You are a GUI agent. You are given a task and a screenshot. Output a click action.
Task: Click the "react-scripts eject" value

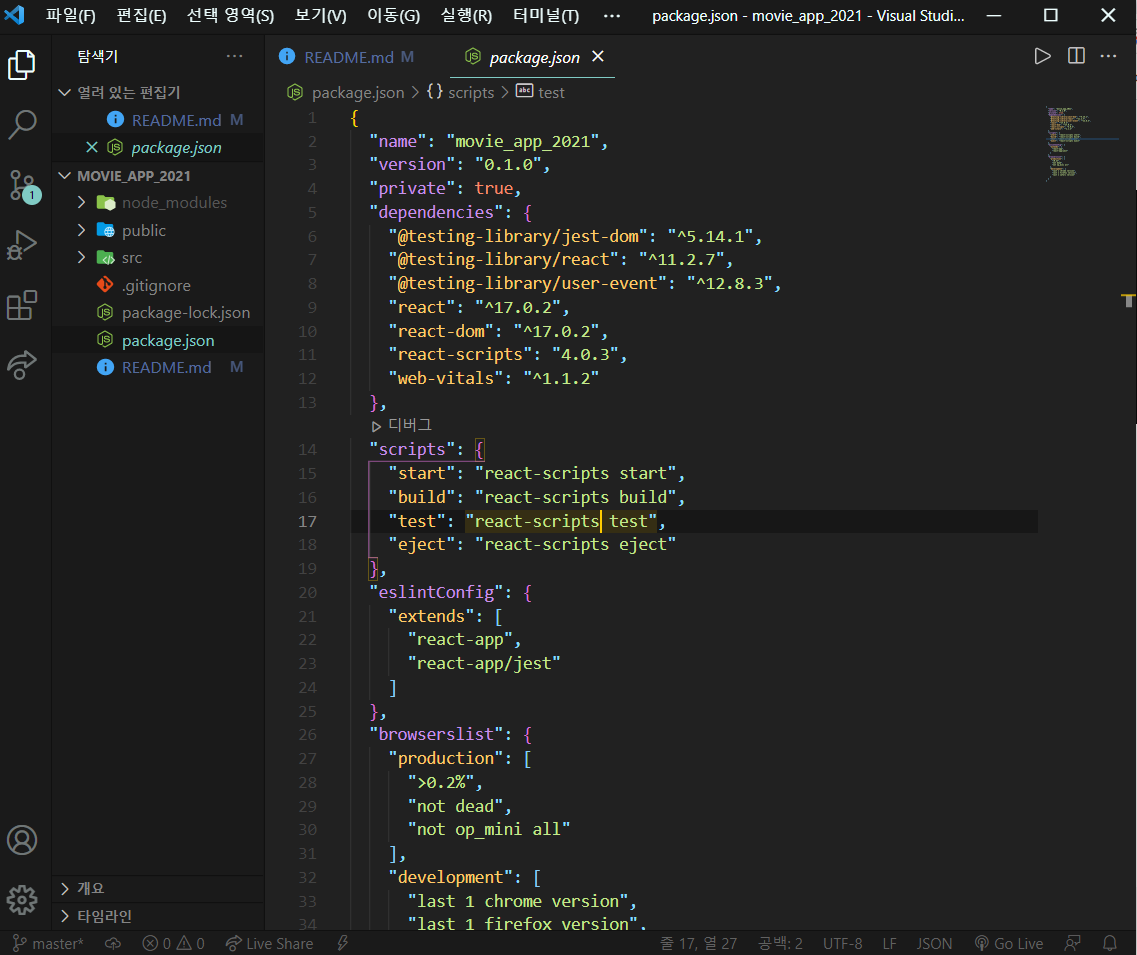click(576, 545)
